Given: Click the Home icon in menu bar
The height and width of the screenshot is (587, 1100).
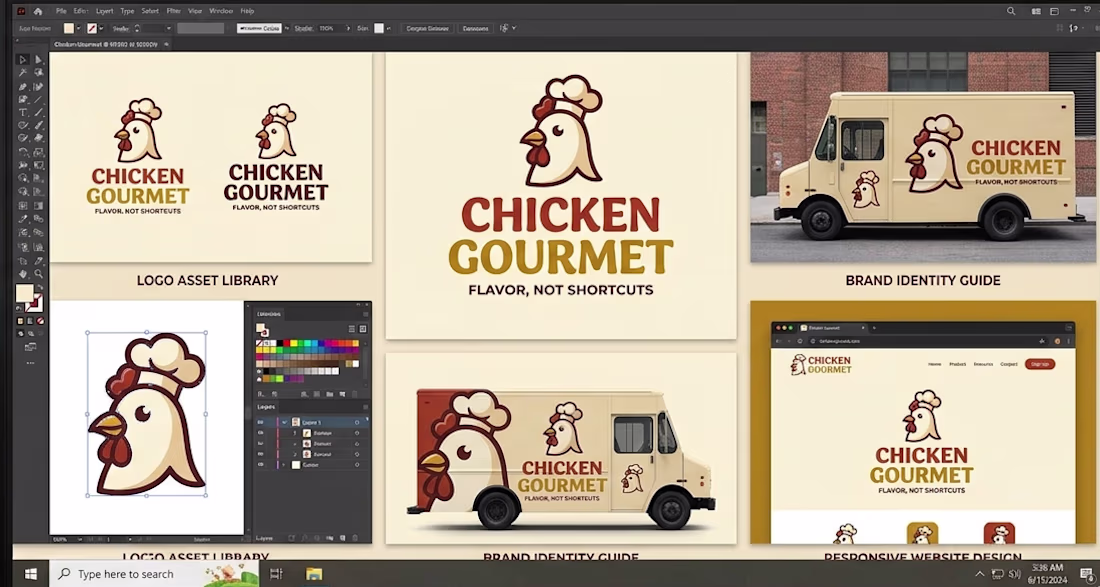Looking at the screenshot, I should [x=38, y=11].
